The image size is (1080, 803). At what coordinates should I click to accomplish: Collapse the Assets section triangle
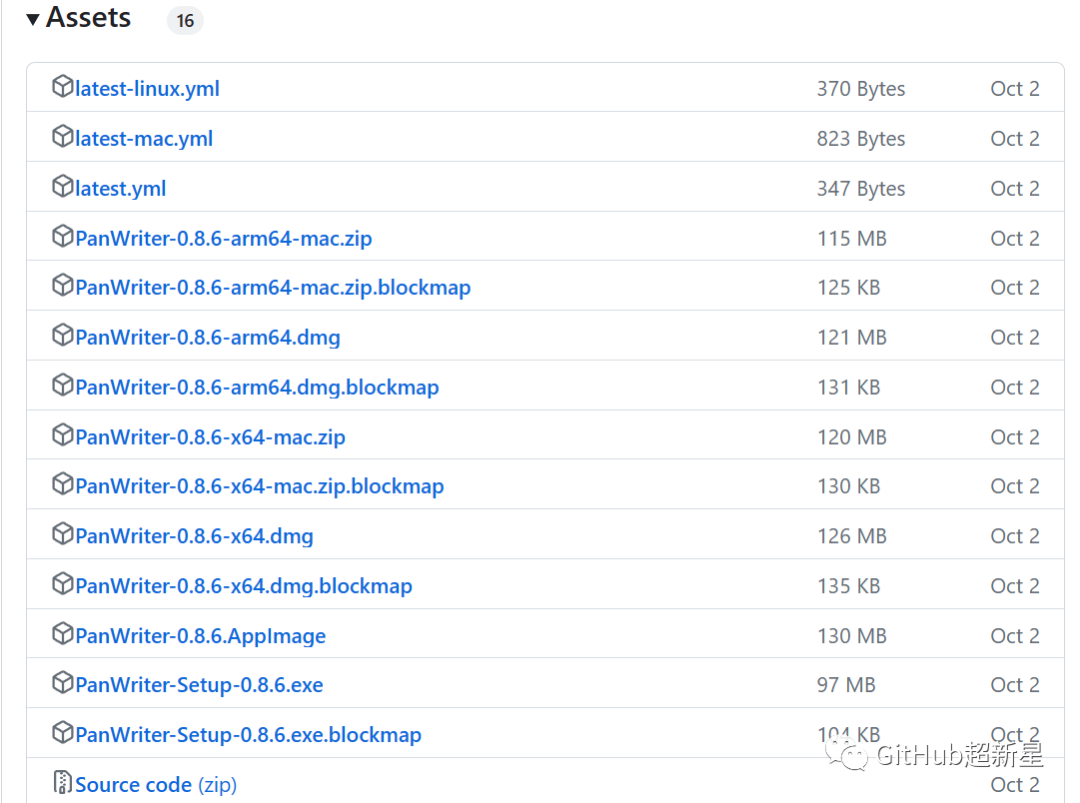[32, 19]
